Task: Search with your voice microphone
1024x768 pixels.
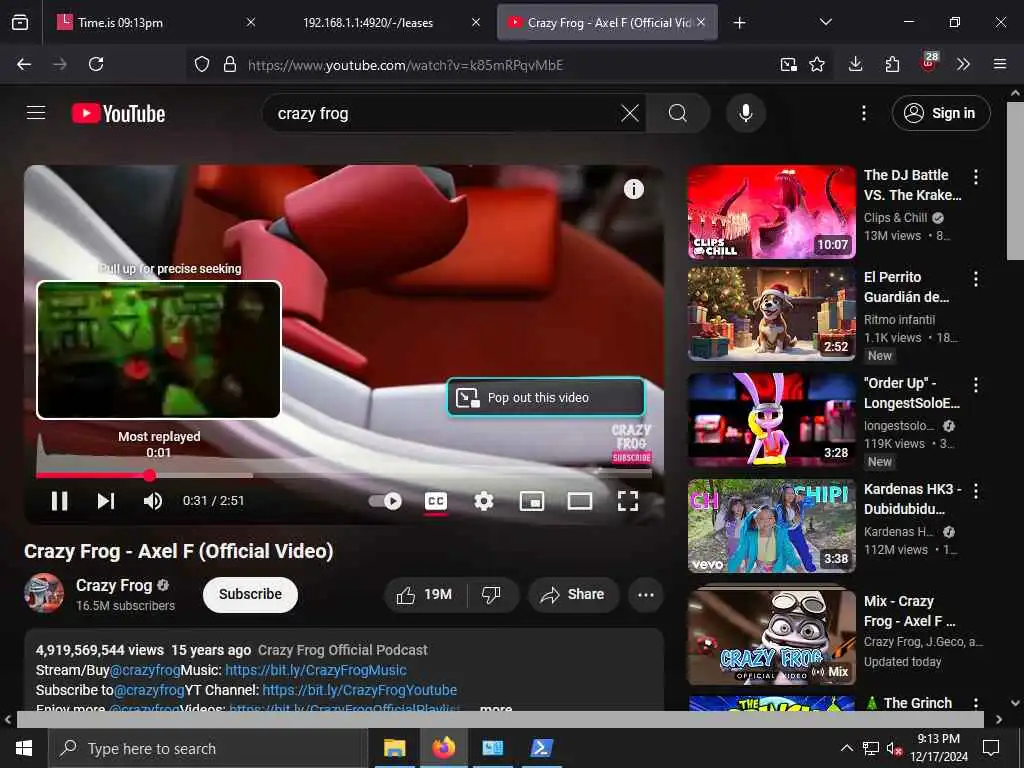Action: (745, 113)
